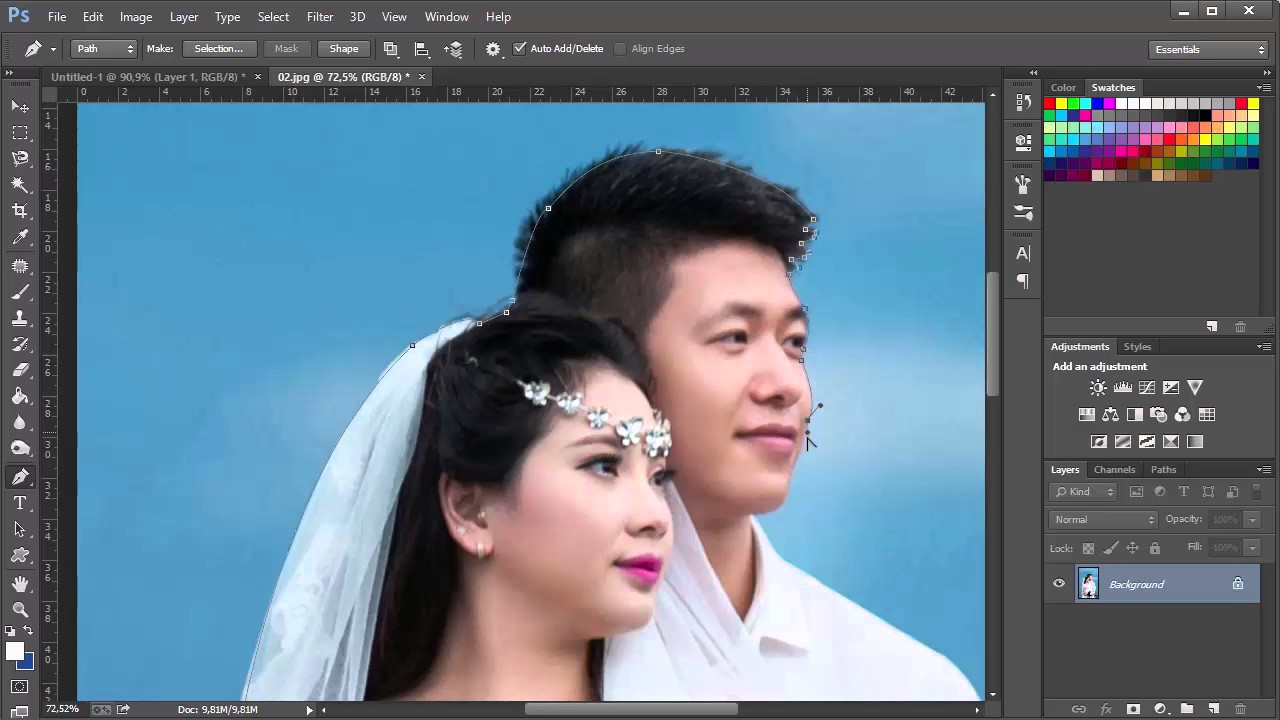The height and width of the screenshot is (720, 1280).
Task: Select the Magic Wand tool
Action: coord(20,185)
